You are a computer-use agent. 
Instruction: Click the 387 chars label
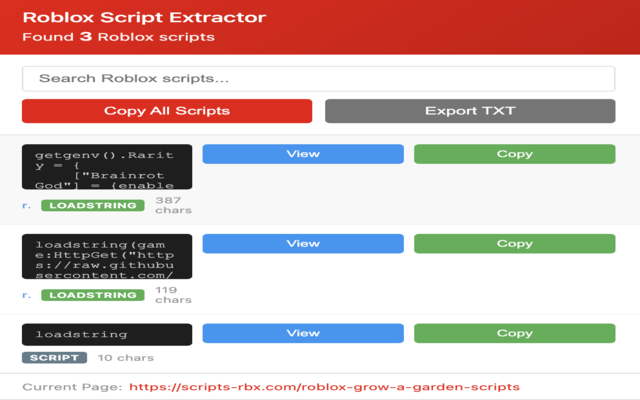tap(173, 205)
